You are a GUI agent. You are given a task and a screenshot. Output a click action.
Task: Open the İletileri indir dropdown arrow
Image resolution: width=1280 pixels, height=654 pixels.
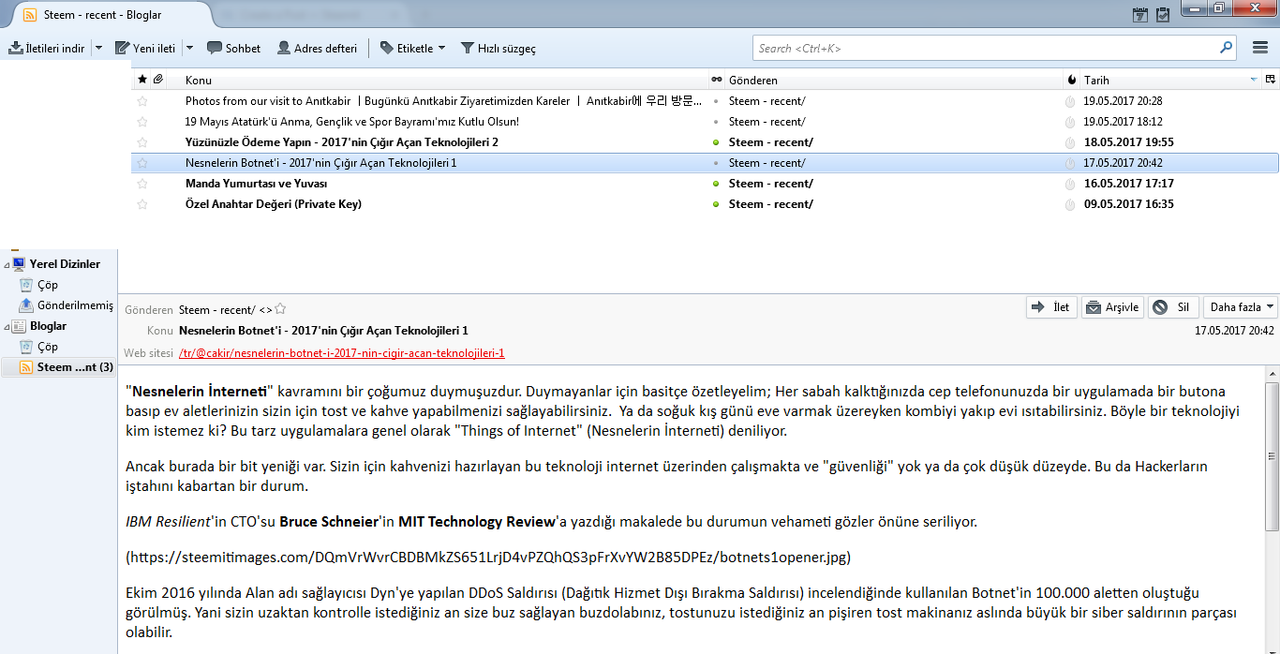click(x=98, y=48)
